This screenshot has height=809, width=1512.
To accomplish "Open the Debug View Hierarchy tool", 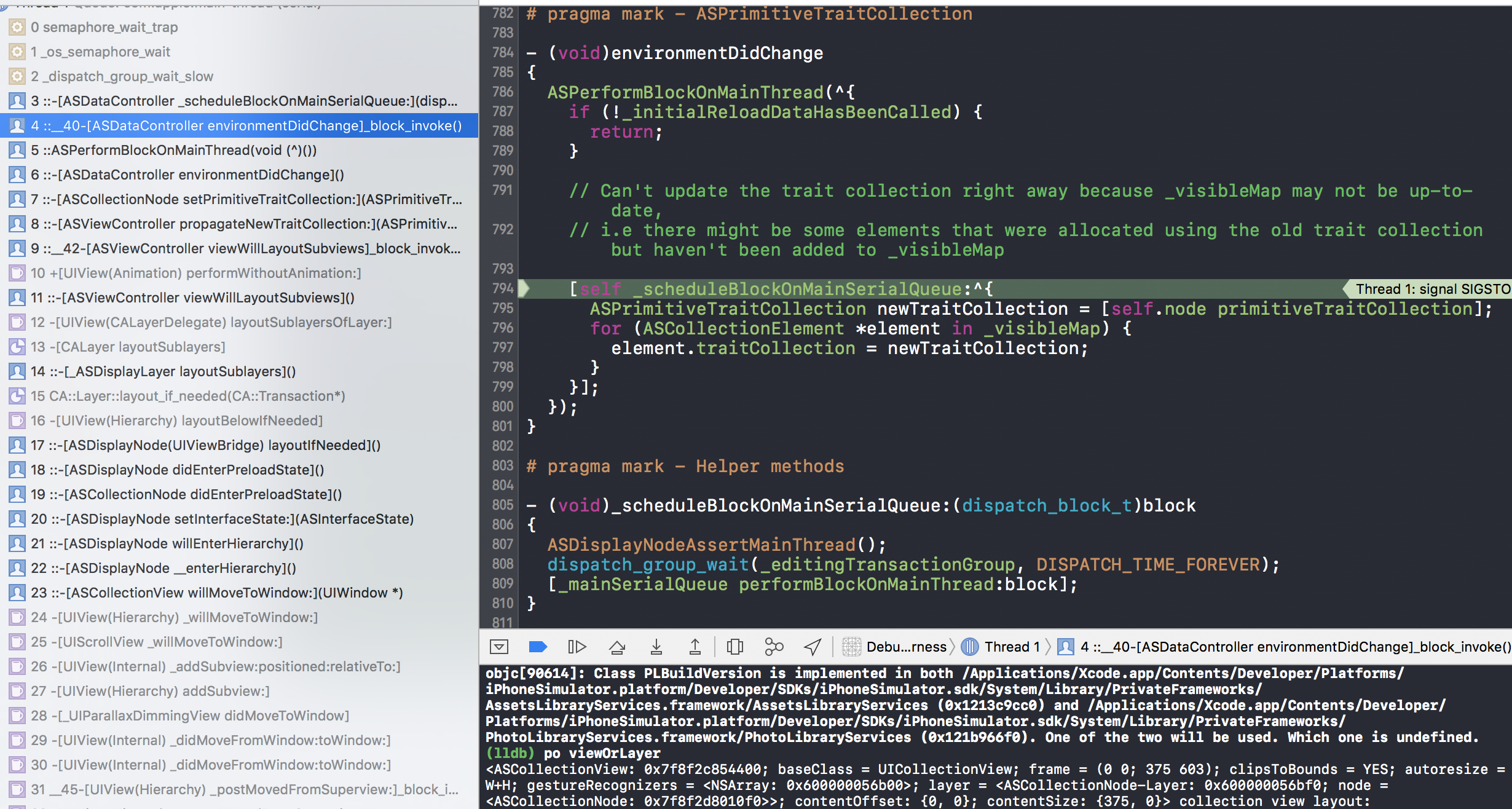I will pos(734,647).
